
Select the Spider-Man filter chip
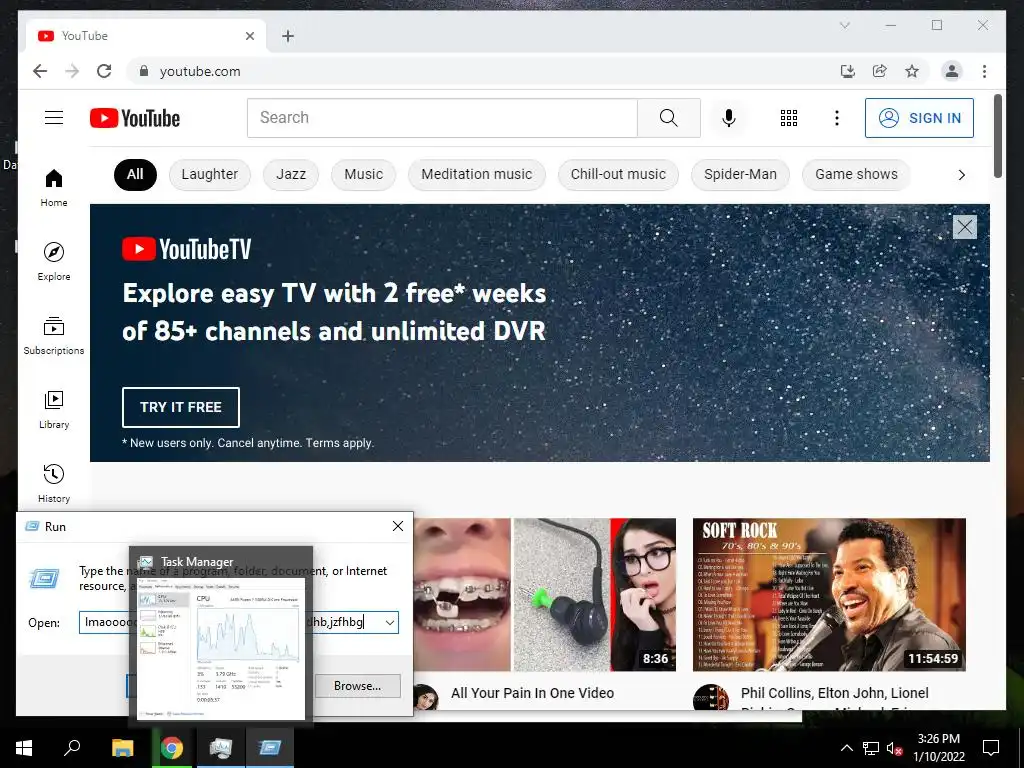pyautogui.click(x=740, y=174)
